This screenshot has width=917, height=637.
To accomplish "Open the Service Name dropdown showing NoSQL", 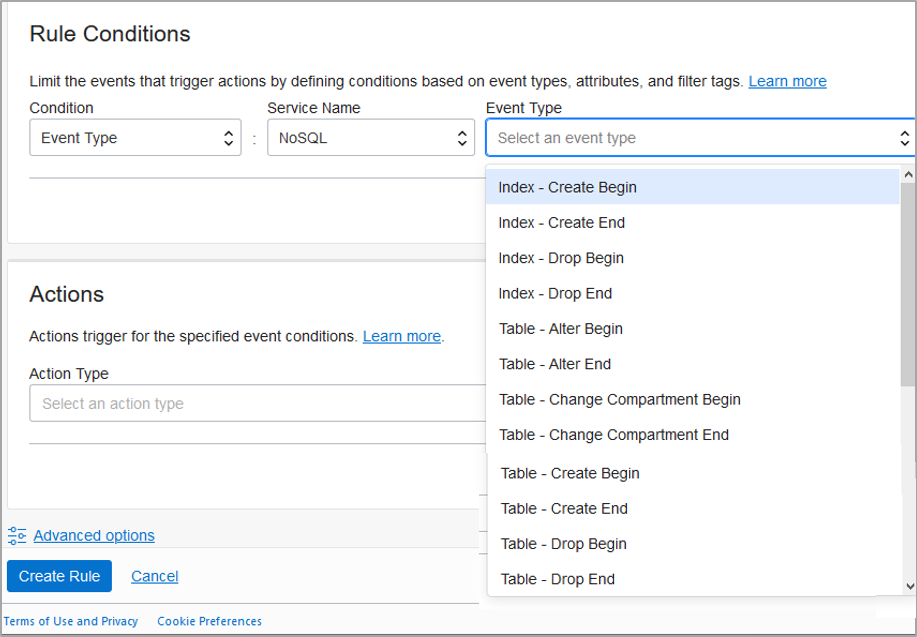I will point(370,138).
